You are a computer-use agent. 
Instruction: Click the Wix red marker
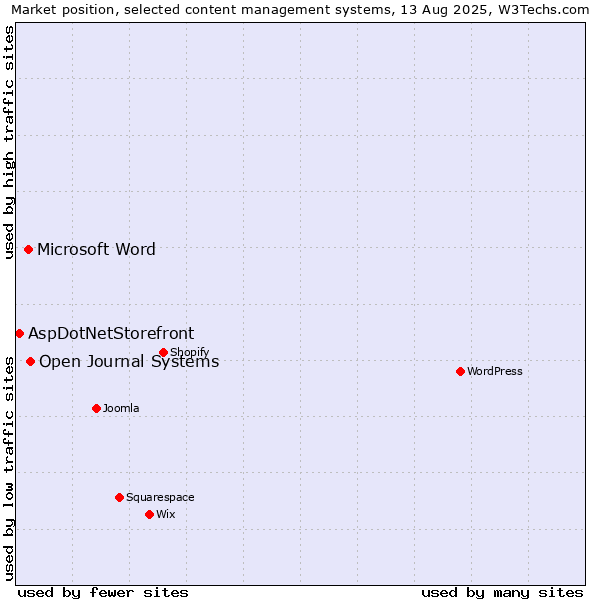(150, 514)
